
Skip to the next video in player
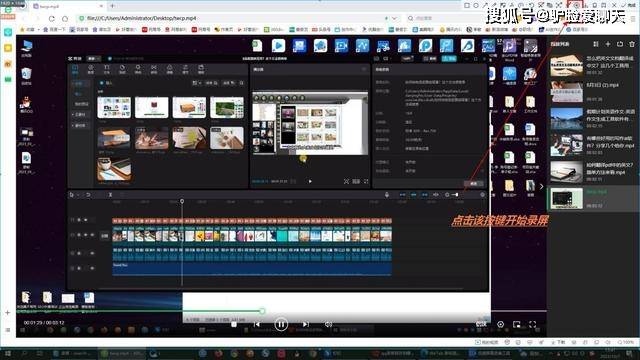coord(305,324)
